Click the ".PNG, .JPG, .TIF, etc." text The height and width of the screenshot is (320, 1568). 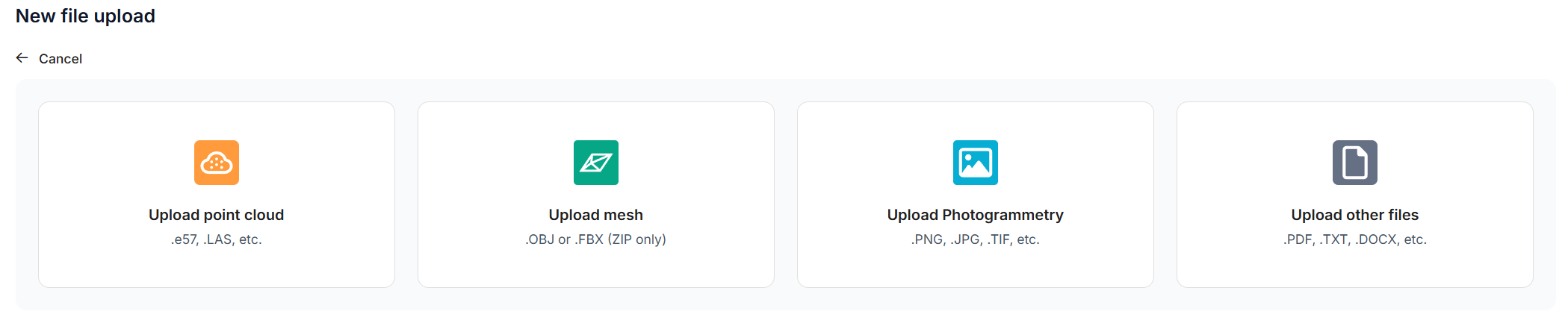[x=976, y=239]
